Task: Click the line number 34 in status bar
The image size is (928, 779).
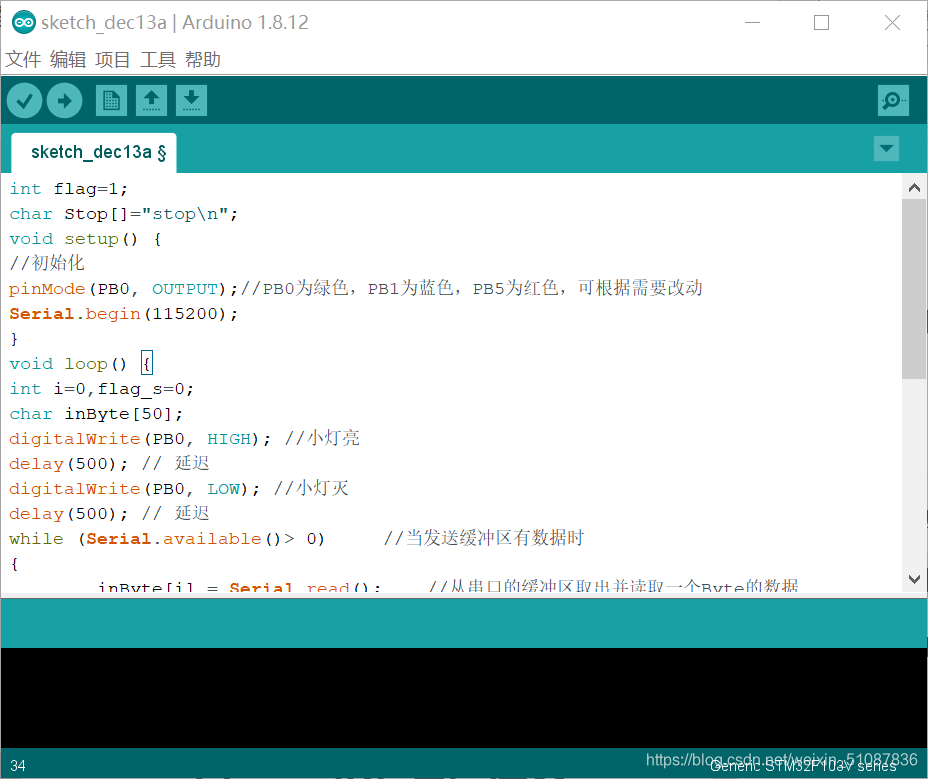Action: (18, 766)
